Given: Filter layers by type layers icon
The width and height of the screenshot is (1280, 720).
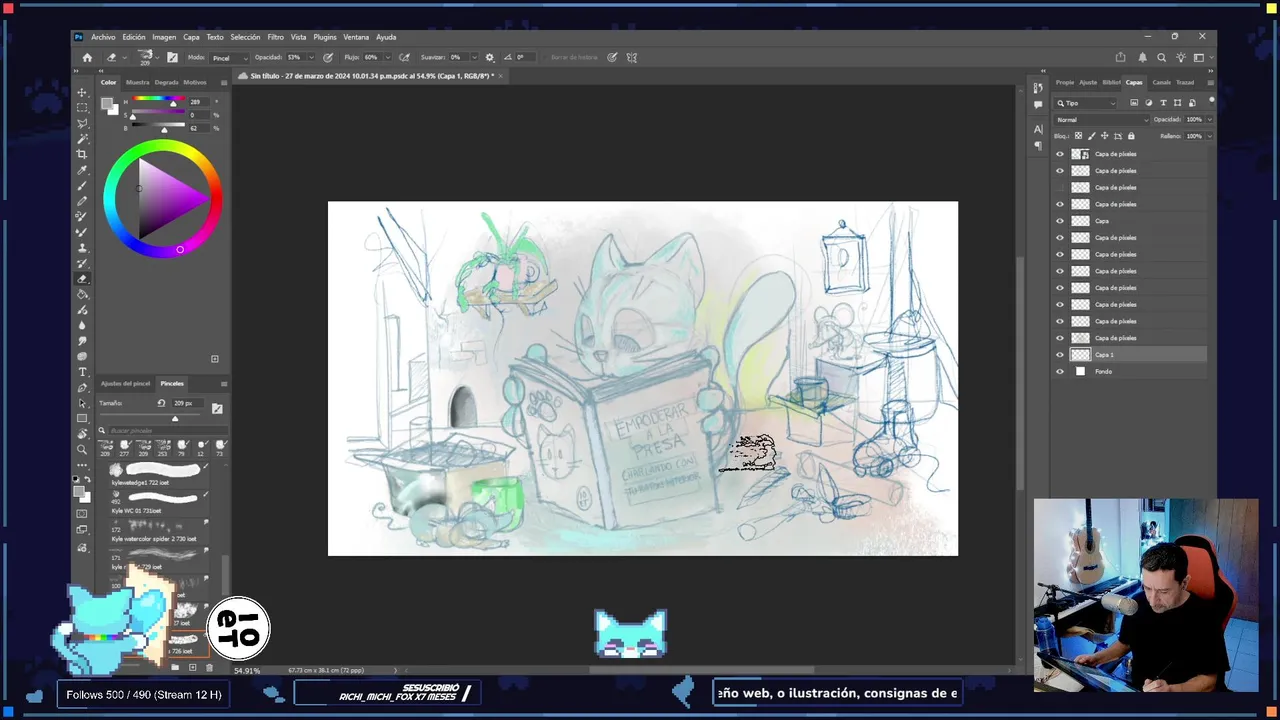Looking at the screenshot, I should 1163,103.
